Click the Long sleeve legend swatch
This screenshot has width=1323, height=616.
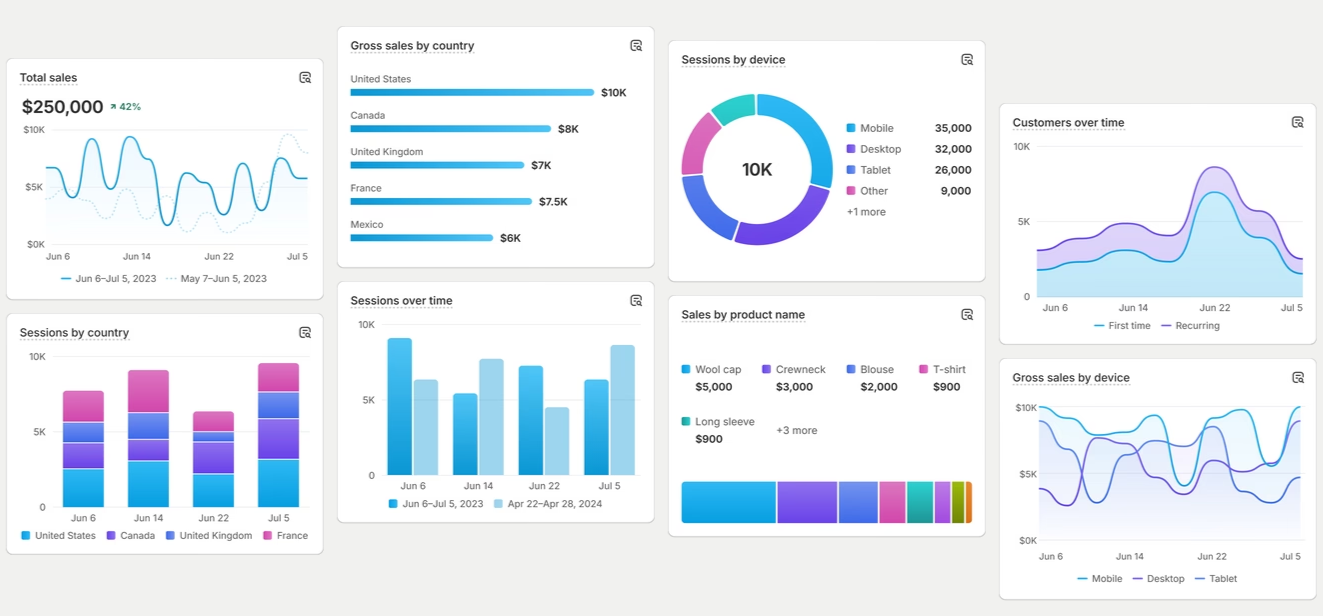tap(686, 422)
